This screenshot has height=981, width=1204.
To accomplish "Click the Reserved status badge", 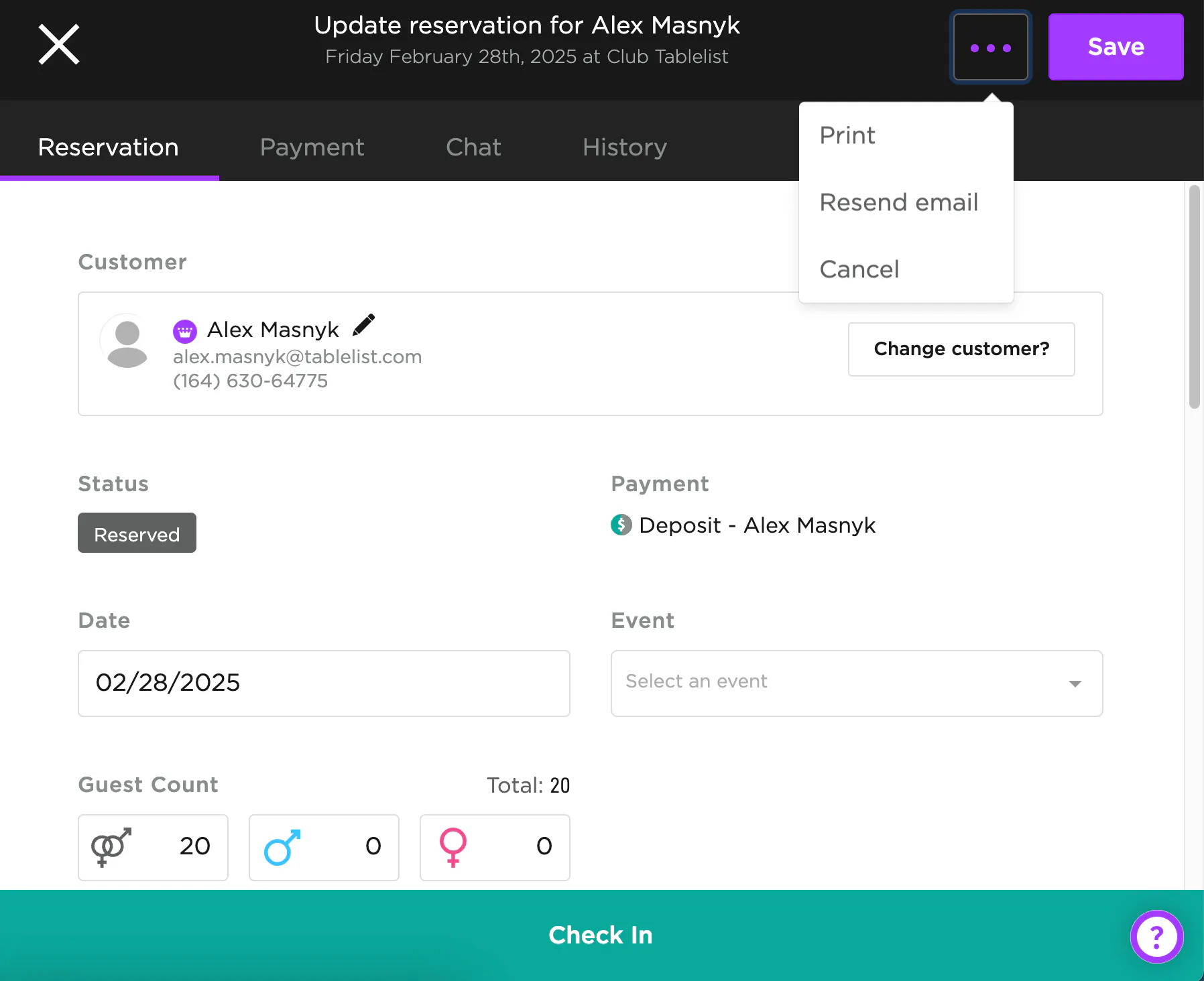I will (x=137, y=533).
